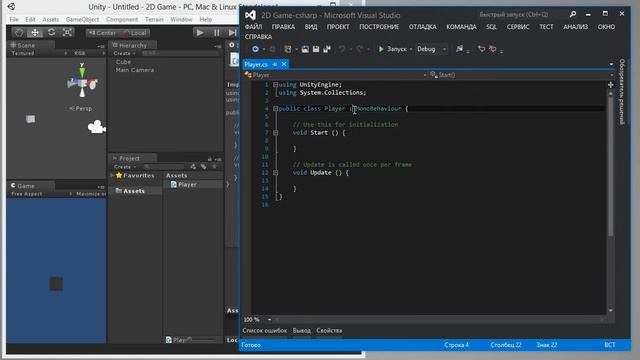Click Redo icon in Visual Studio toolbar
Image resolution: width=640 pixels, height=360 pixels.
(x=359, y=49)
